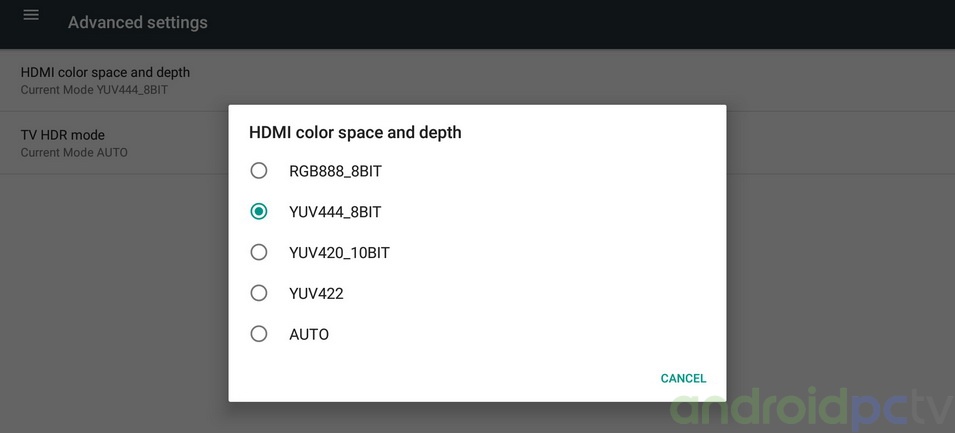This screenshot has width=955, height=433.
Task: Click the YUV444_8BIT option label text
Action: 335,212
